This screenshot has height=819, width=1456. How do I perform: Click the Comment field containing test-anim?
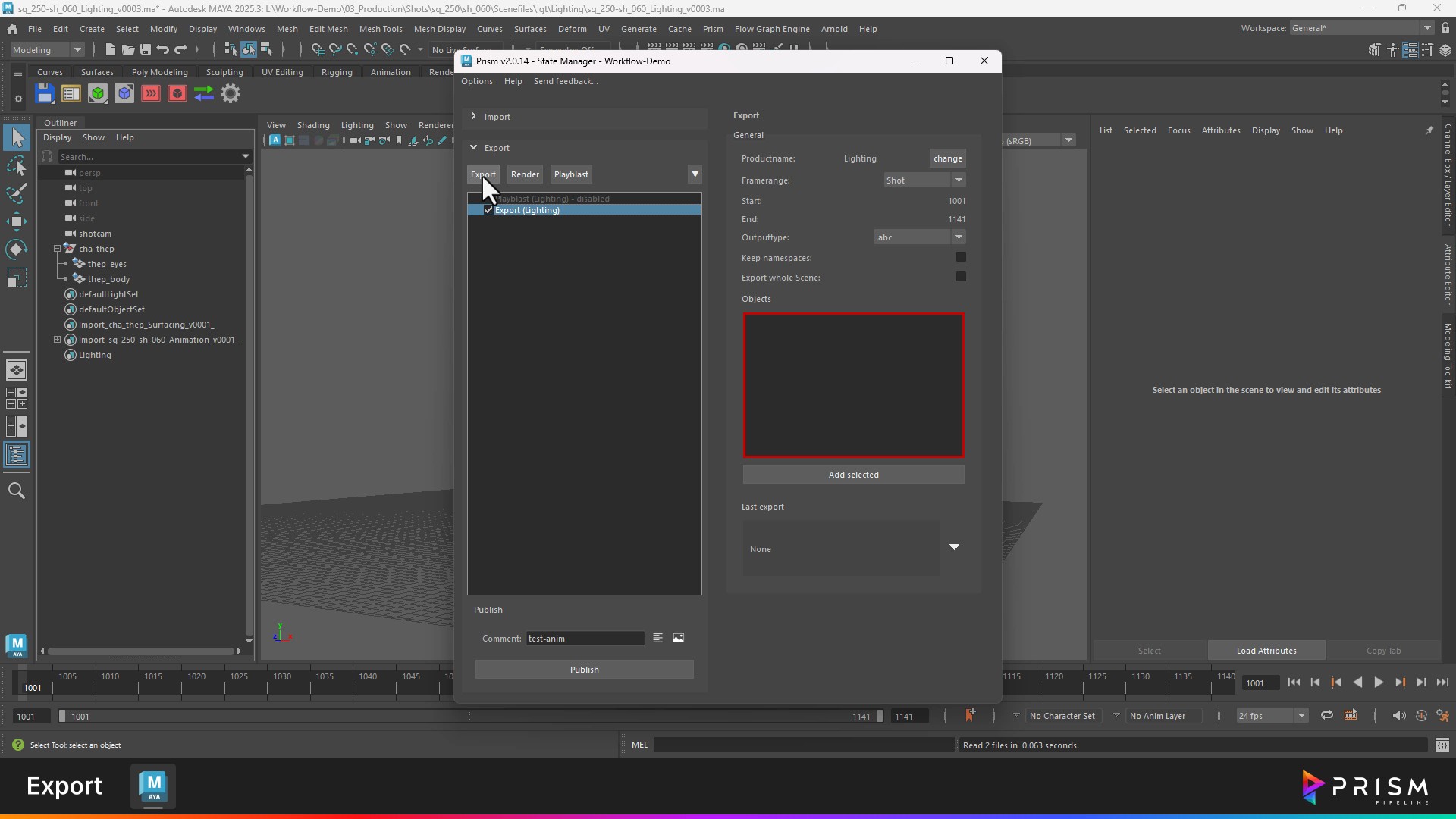pos(585,639)
